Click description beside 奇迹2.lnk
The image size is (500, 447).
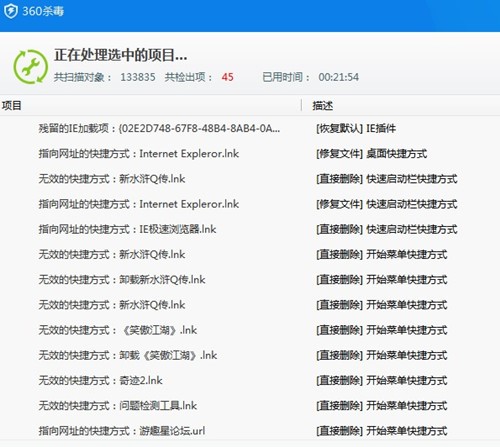pos(381,380)
